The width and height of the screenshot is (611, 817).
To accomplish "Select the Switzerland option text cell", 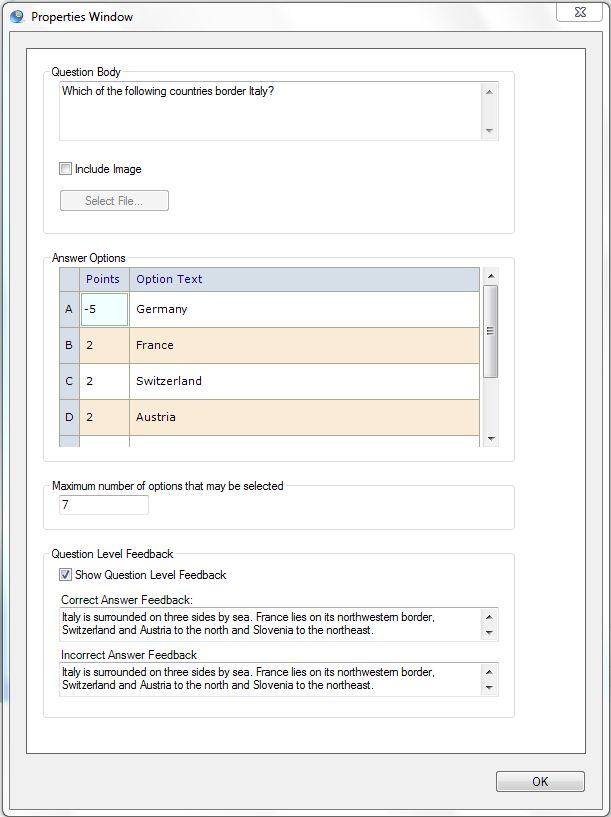I will (304, 381).
